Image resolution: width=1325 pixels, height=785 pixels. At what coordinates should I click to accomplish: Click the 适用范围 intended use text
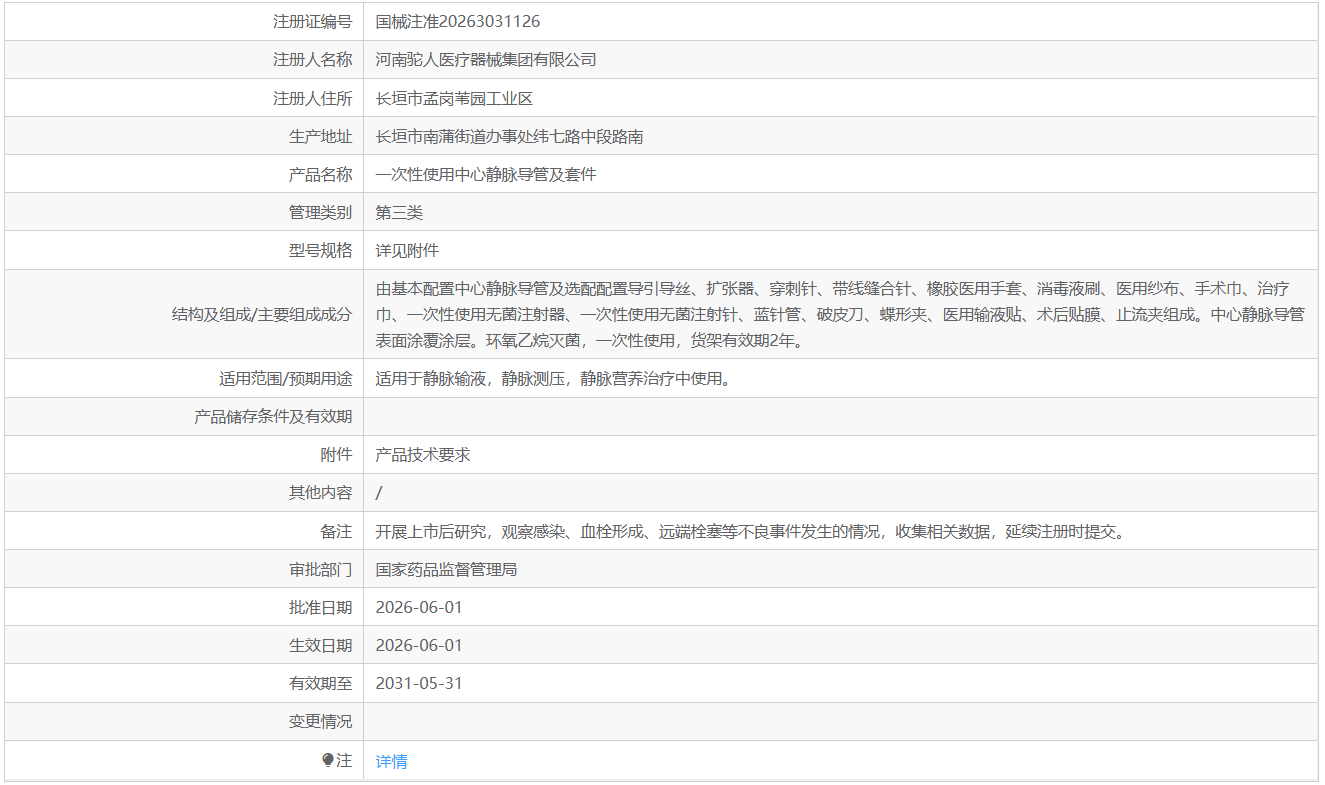(x=553, y=379)
